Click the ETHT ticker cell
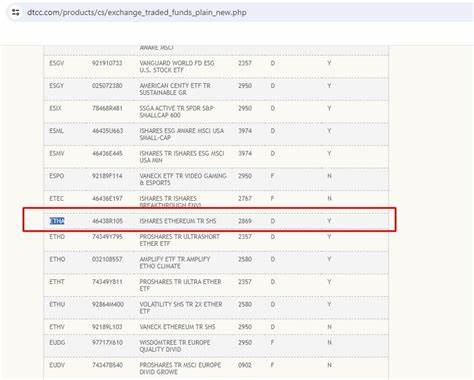The height and width of the screenshot is (380, 474). [x=57, y=282]
